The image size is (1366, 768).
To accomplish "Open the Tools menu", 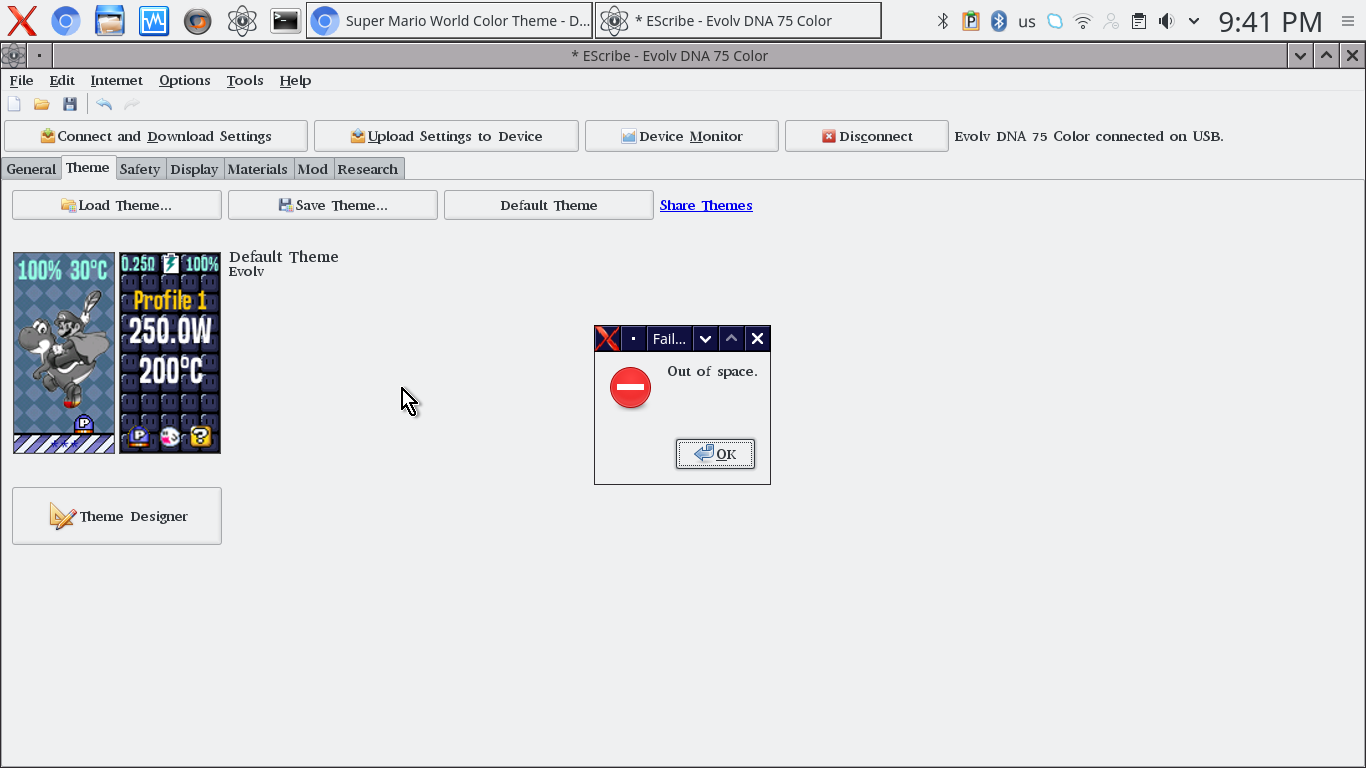I will click(x=244, y=80).
